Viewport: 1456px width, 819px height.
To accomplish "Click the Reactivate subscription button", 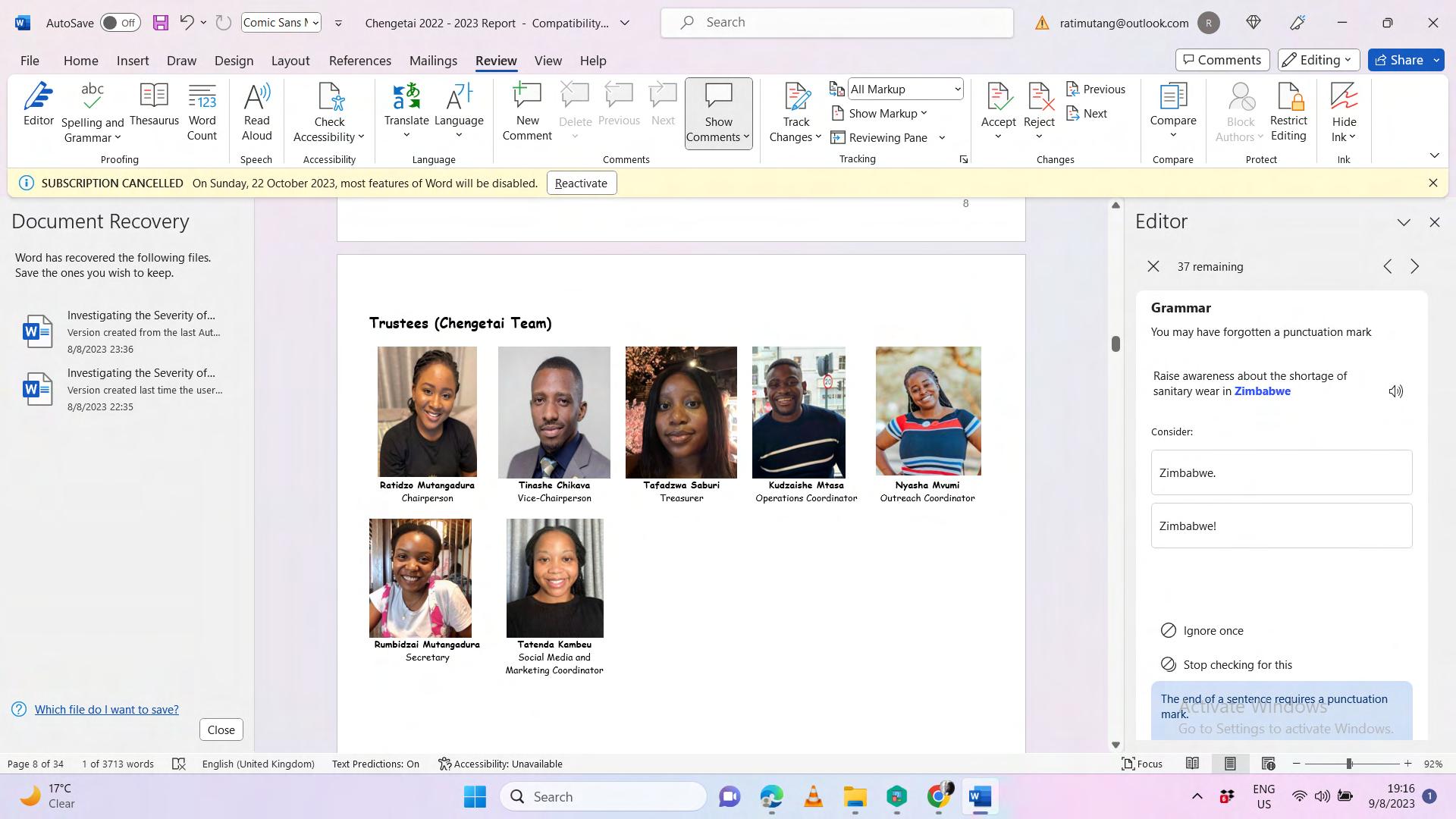I will (581, 183).
